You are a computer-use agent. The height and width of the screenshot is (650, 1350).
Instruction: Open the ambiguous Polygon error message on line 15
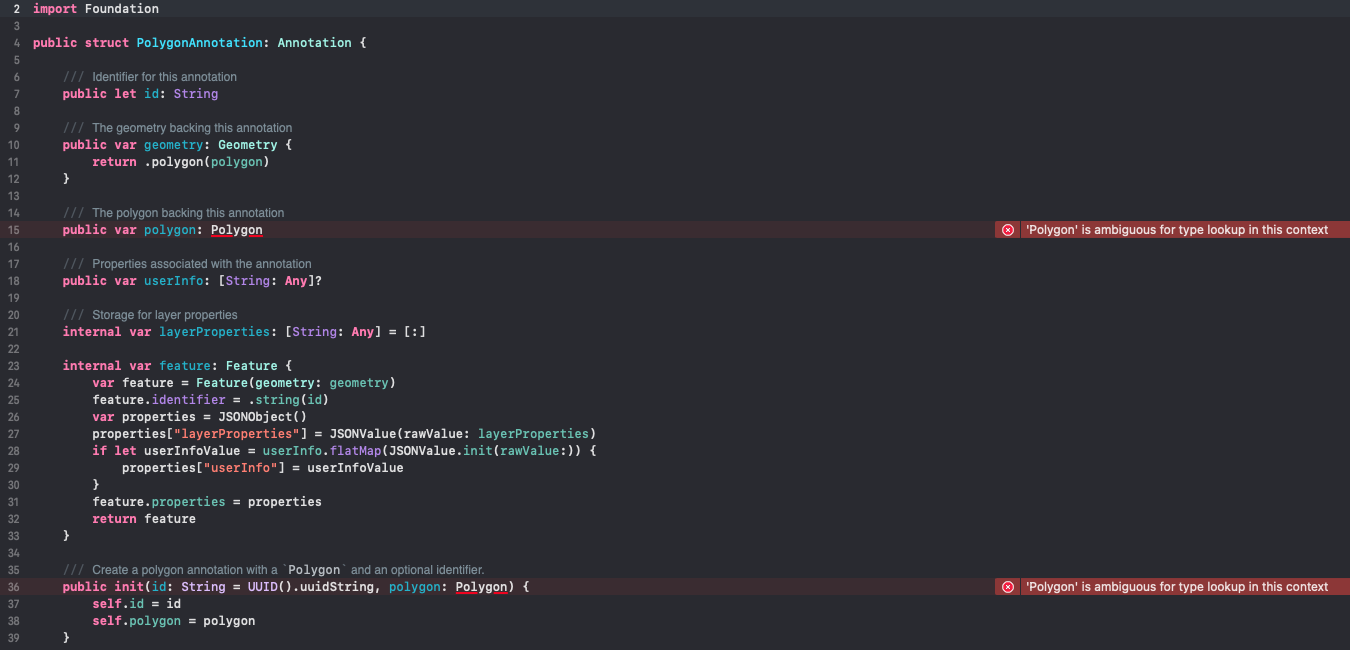point(1177,230)
